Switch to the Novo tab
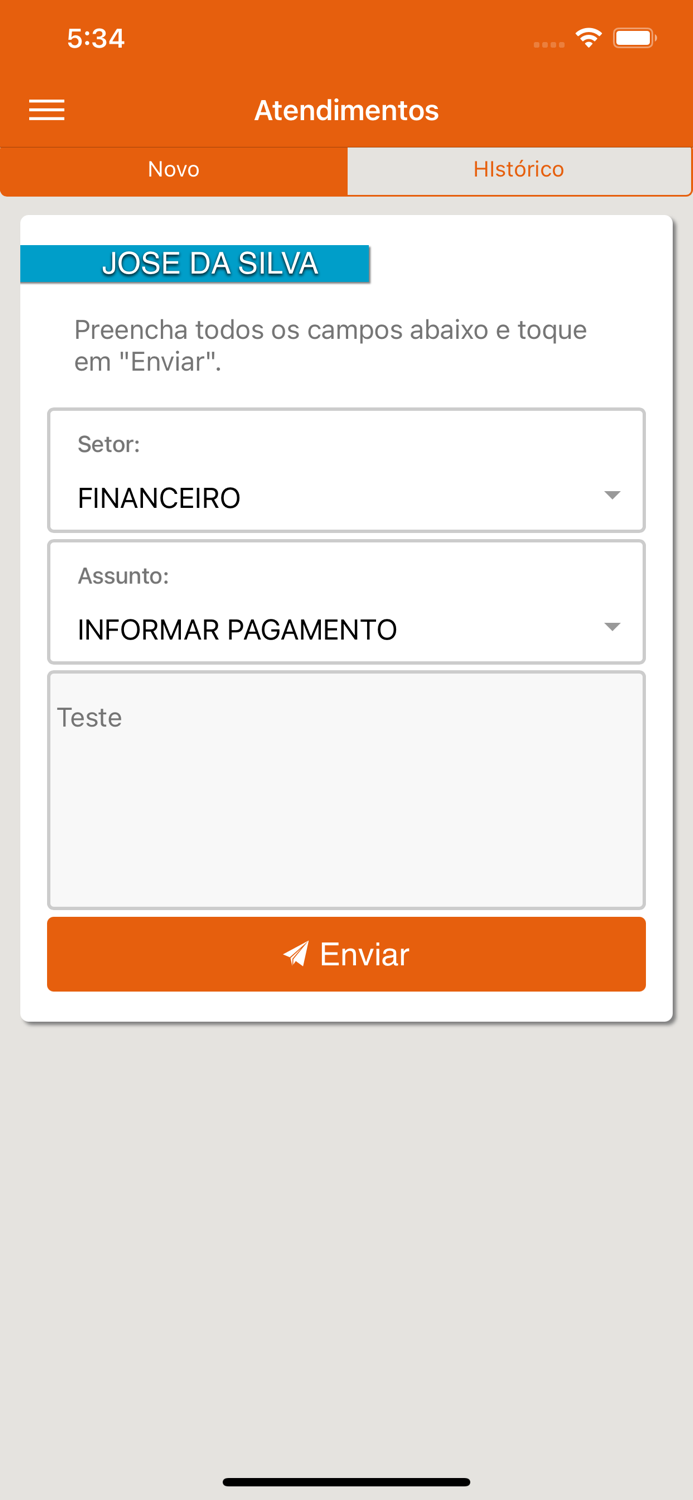The image size is (693, 1500). point(173,169)
